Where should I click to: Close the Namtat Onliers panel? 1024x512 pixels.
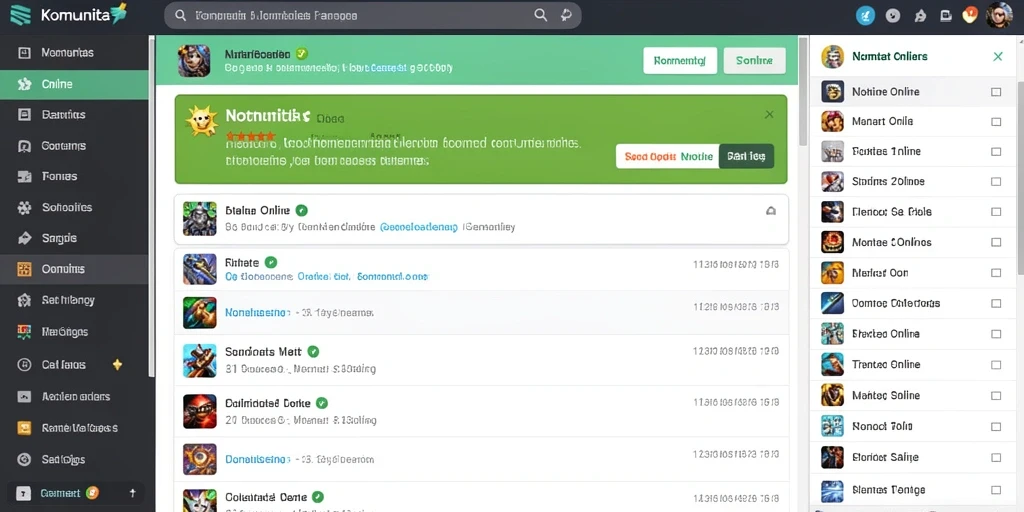(x=998, y=57)
